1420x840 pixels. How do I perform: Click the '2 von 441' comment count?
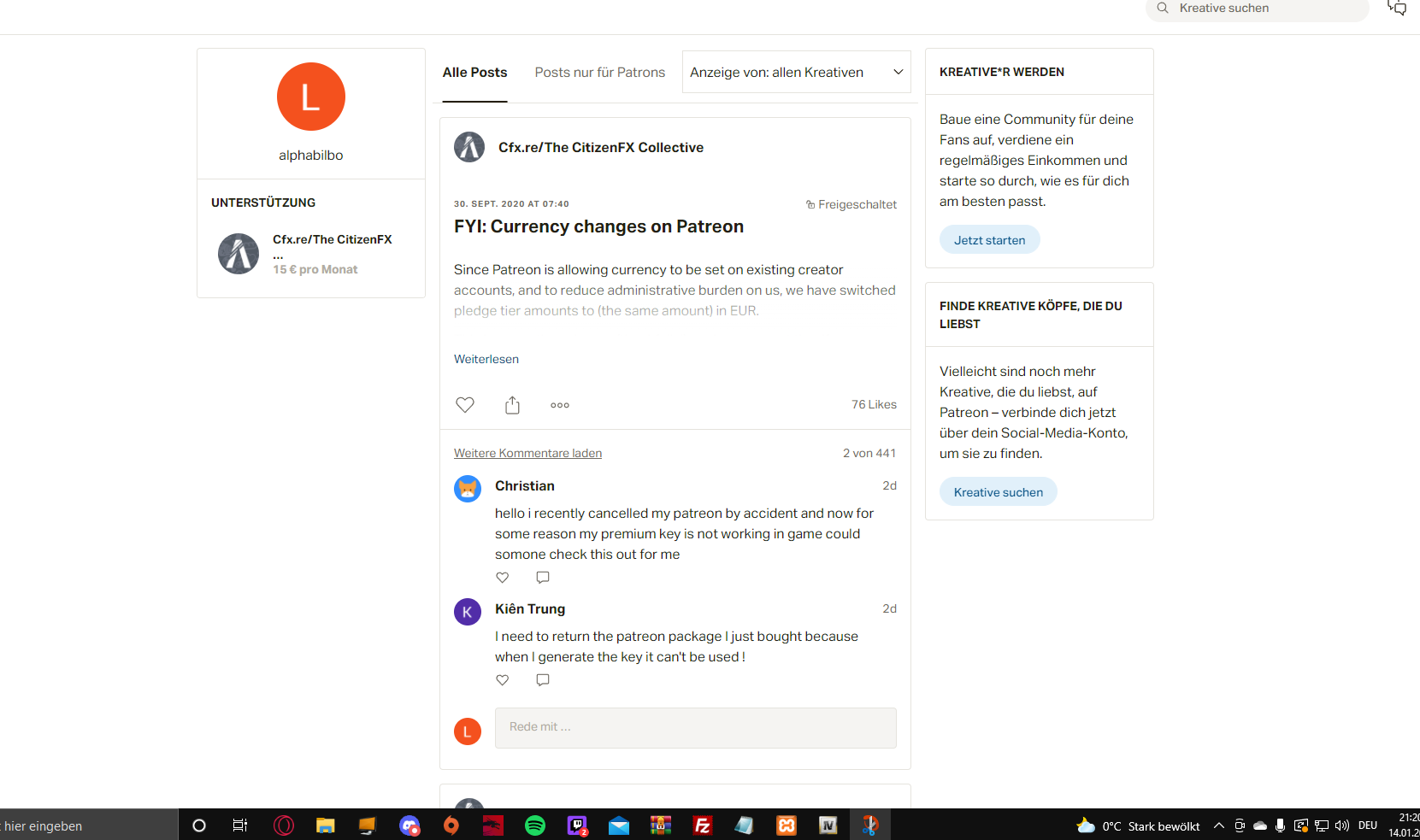(x=869, y=453)
